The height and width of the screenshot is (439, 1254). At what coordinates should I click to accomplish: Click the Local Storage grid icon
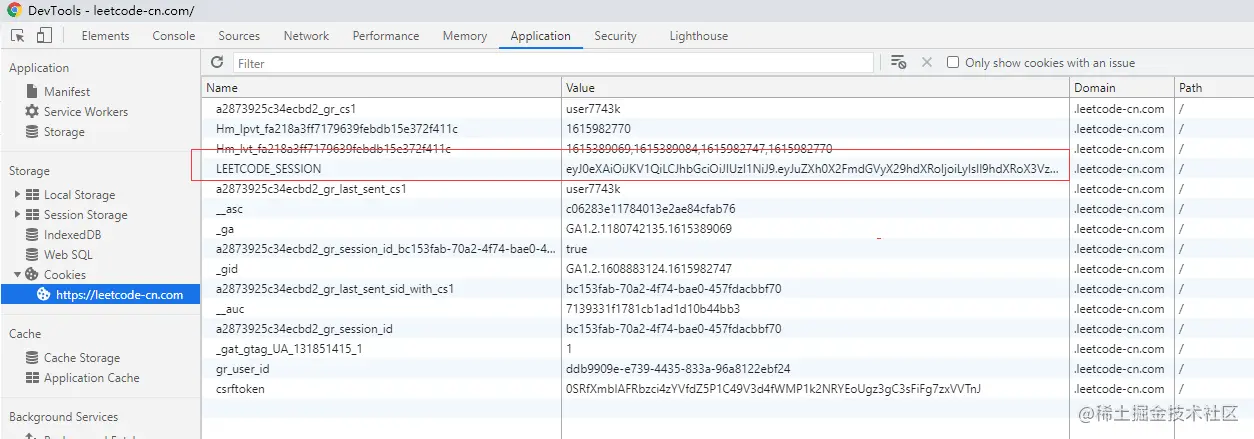[x=32, y=194]
